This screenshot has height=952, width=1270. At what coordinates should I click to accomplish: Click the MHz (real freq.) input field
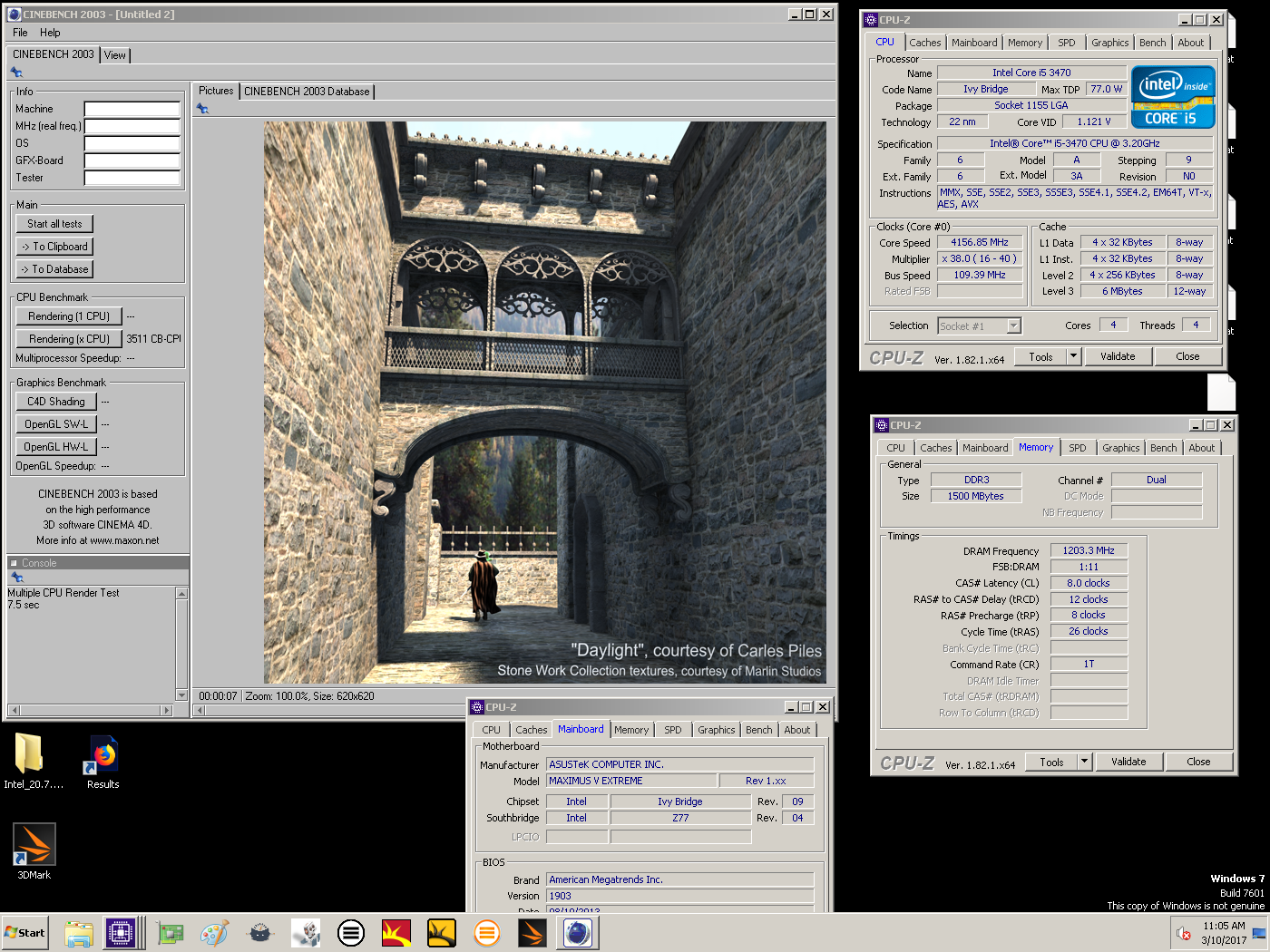(x=132, y=126)
